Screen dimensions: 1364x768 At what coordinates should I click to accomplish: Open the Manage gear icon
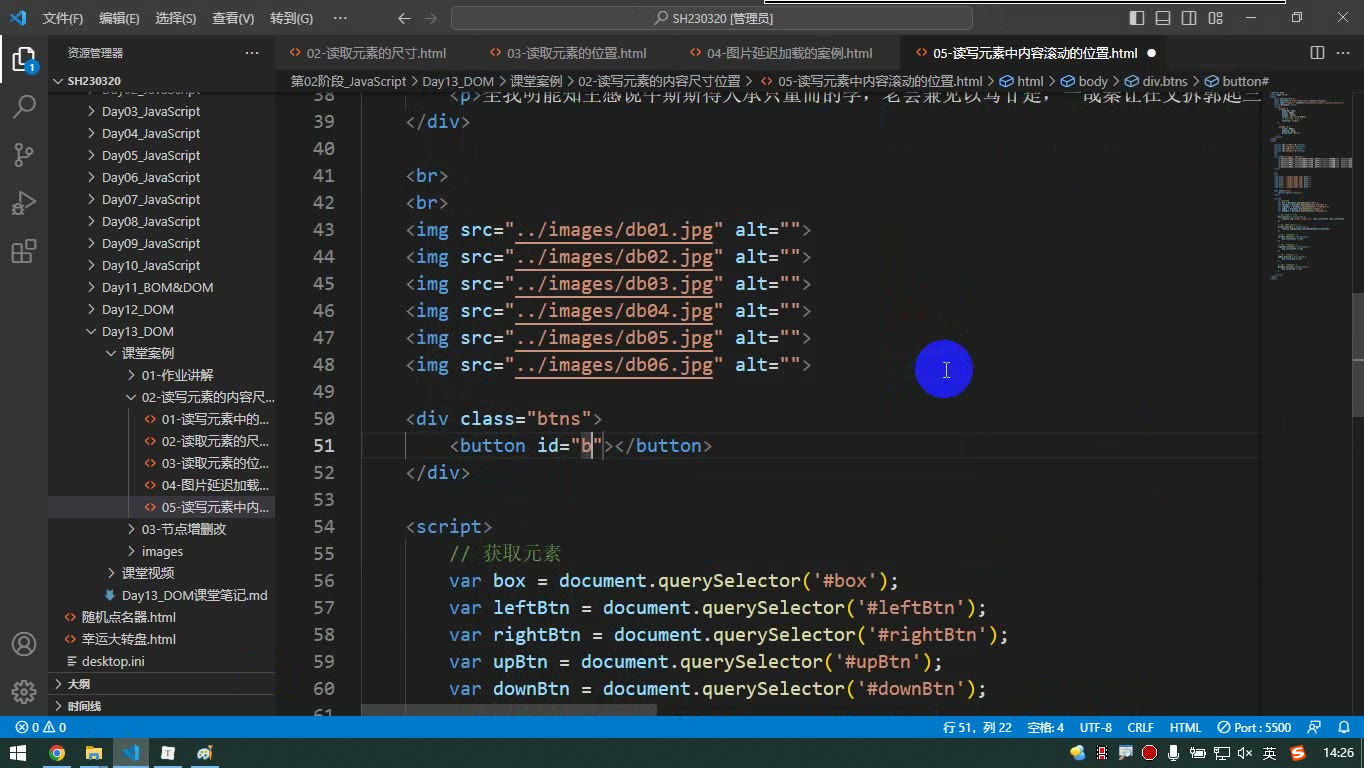click(x=24, y=692)
